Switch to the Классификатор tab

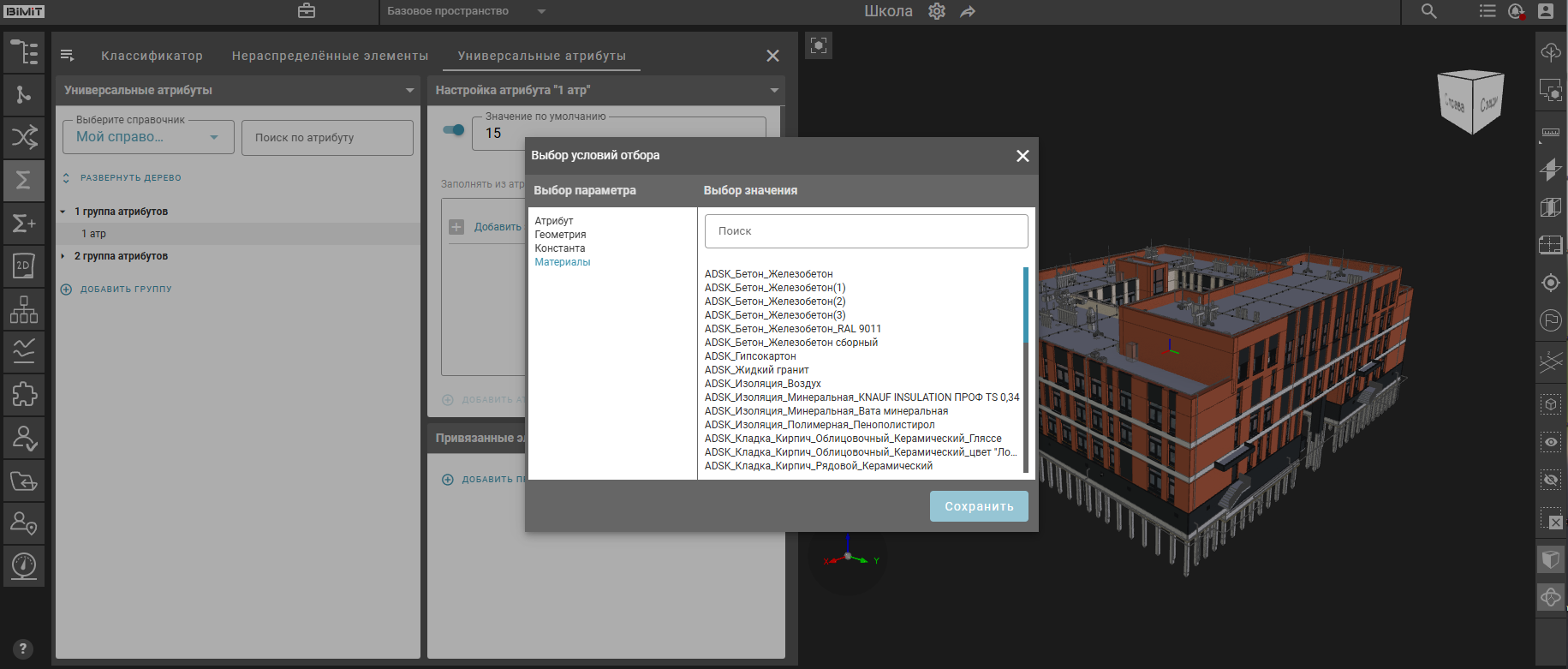click(x=152, y=56)
